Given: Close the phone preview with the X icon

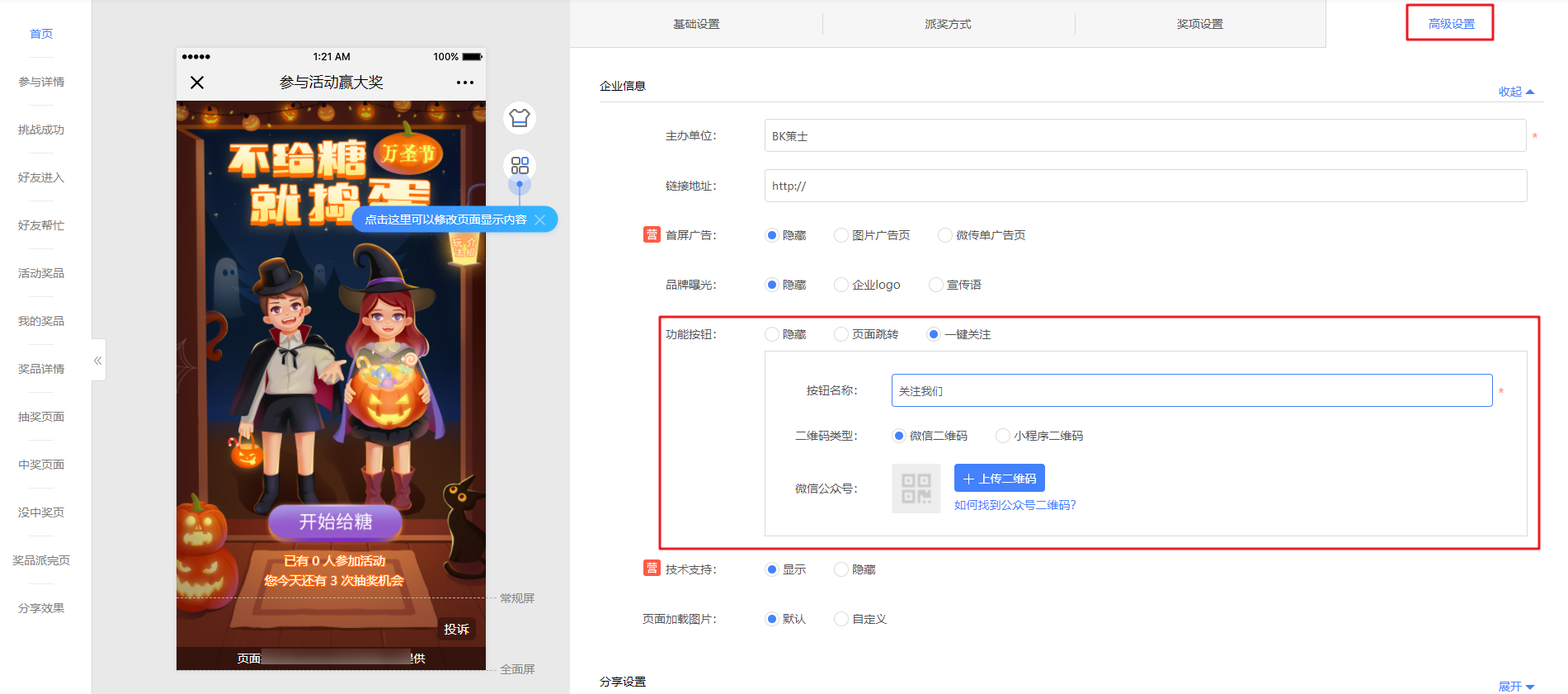Looking at the screenshot, I should [x=197, y=83].
